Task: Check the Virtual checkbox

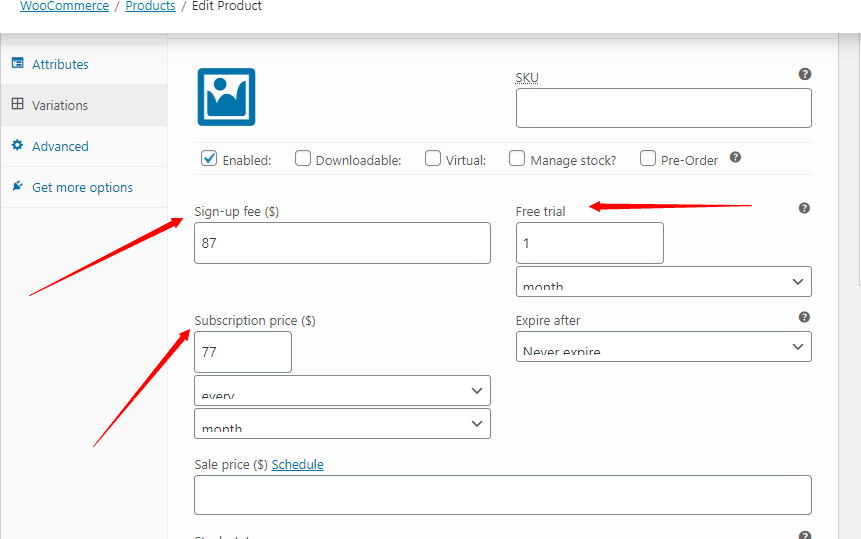Action: (x=433, y=159)
